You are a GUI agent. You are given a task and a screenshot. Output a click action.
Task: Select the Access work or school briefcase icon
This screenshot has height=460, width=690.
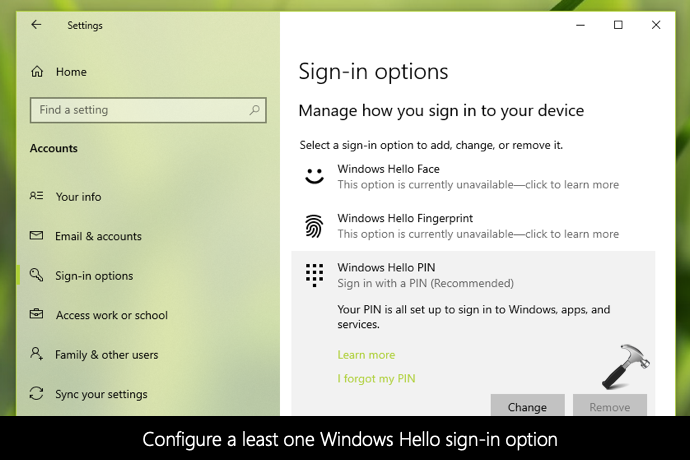tap(37, 314)
